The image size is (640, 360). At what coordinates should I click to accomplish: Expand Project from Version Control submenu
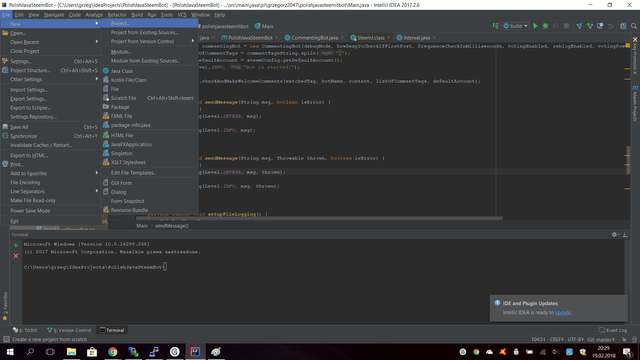150,41
